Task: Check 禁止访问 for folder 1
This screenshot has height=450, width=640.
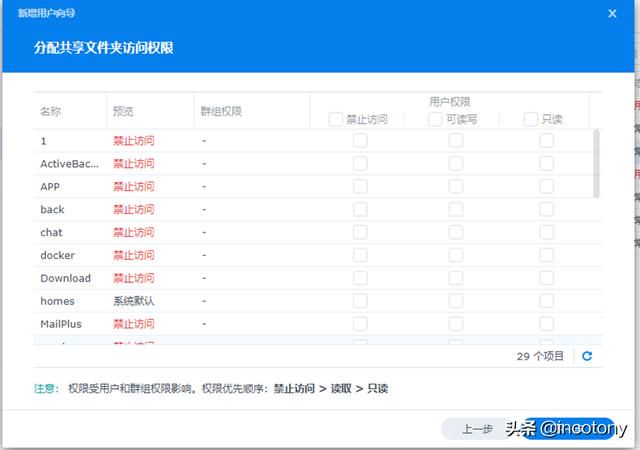Action: (x=360, y=140)
